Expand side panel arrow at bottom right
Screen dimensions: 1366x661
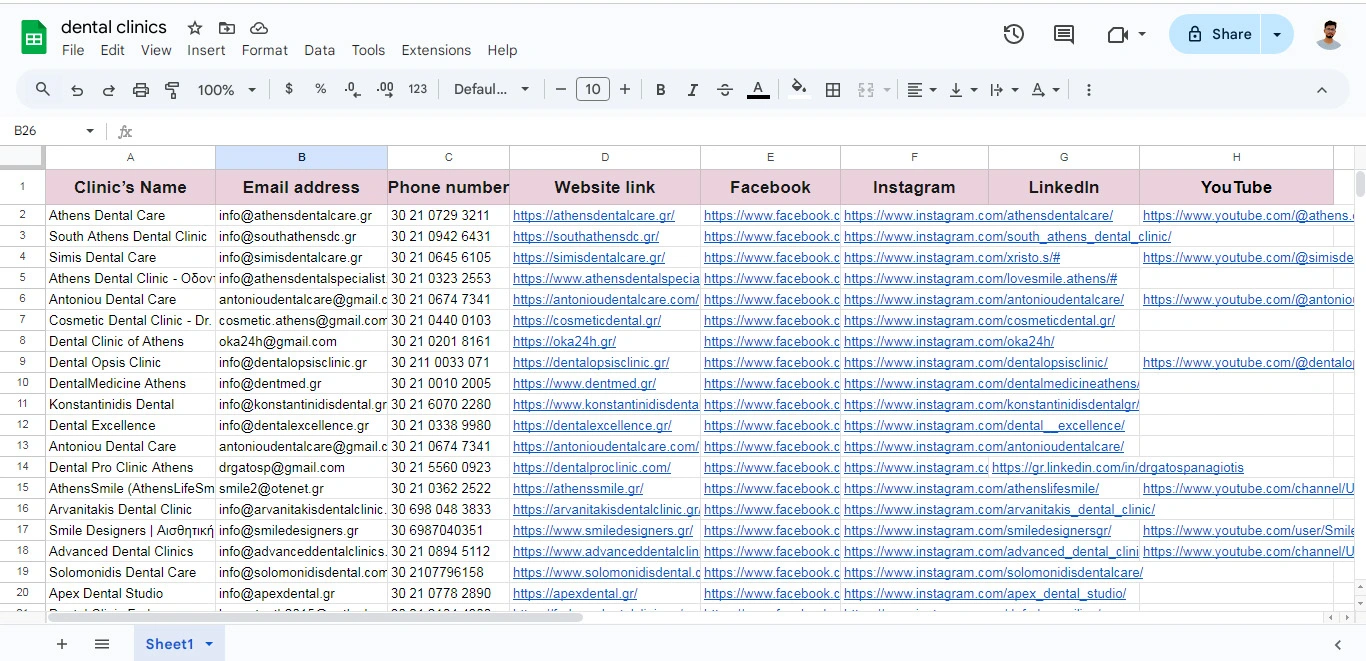1338,644
